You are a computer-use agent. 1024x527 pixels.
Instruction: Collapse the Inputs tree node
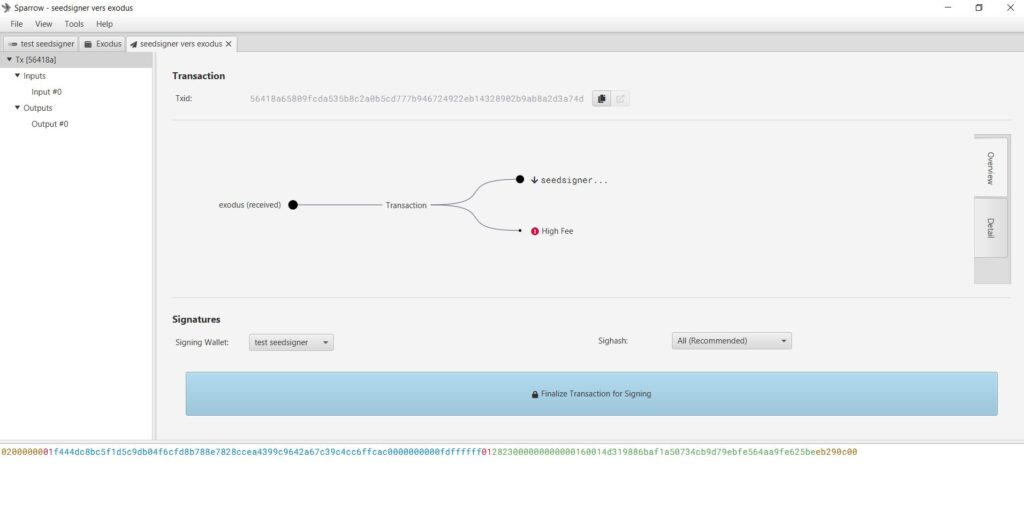coord(18,76)
